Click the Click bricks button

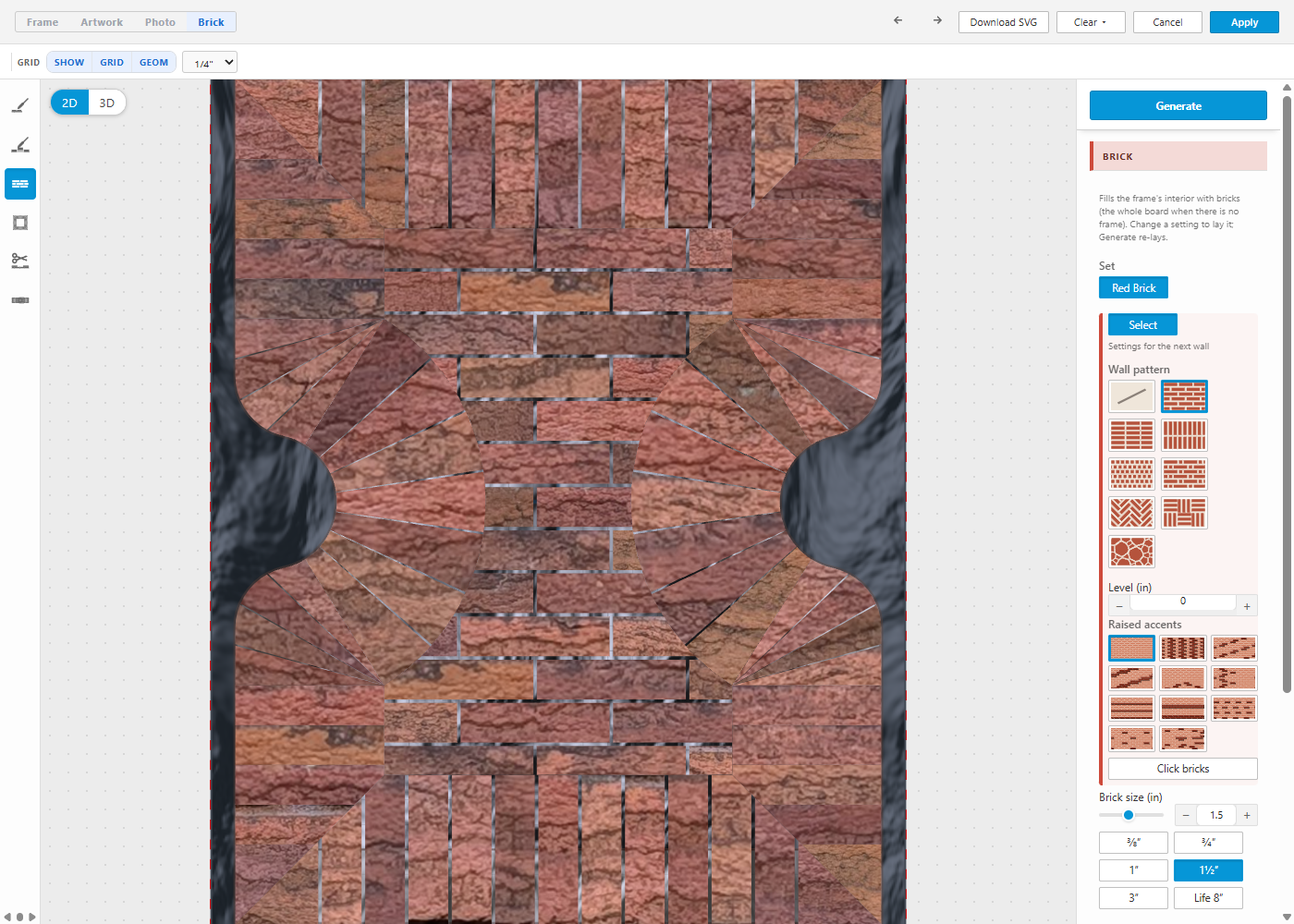(1183, 769)
